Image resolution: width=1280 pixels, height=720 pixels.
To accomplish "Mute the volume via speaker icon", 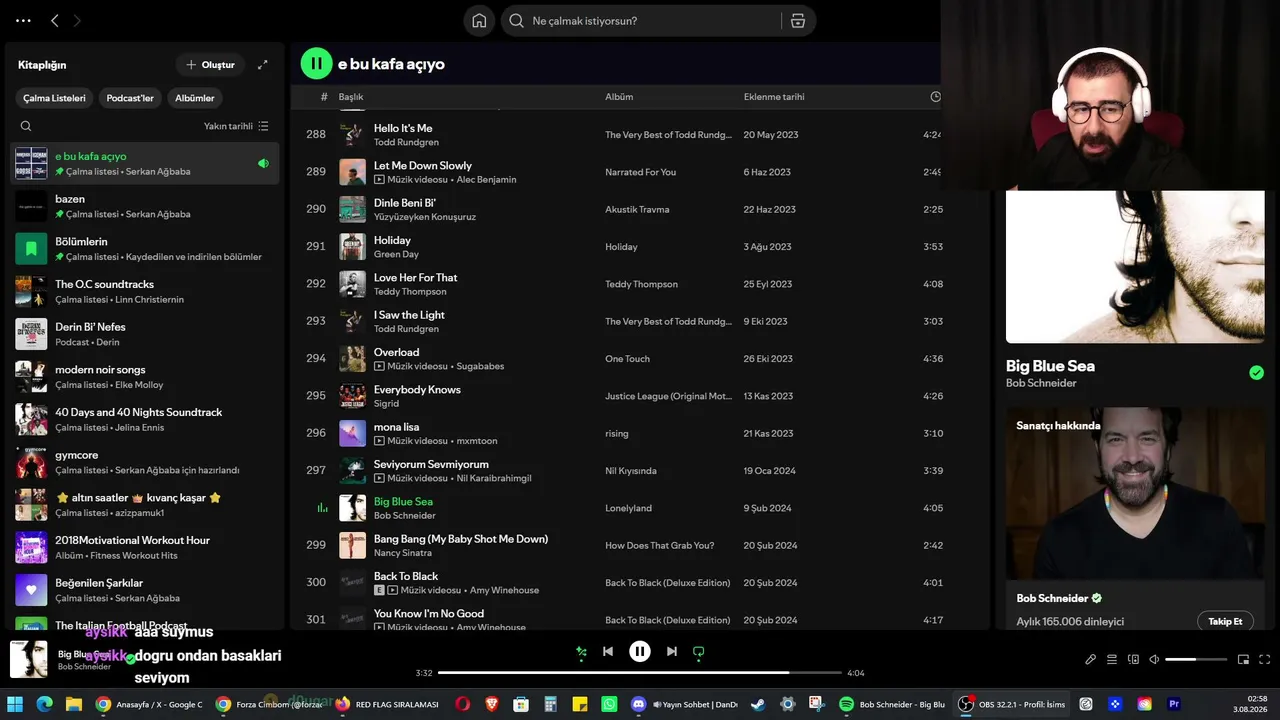I will tap(1154, 659).
